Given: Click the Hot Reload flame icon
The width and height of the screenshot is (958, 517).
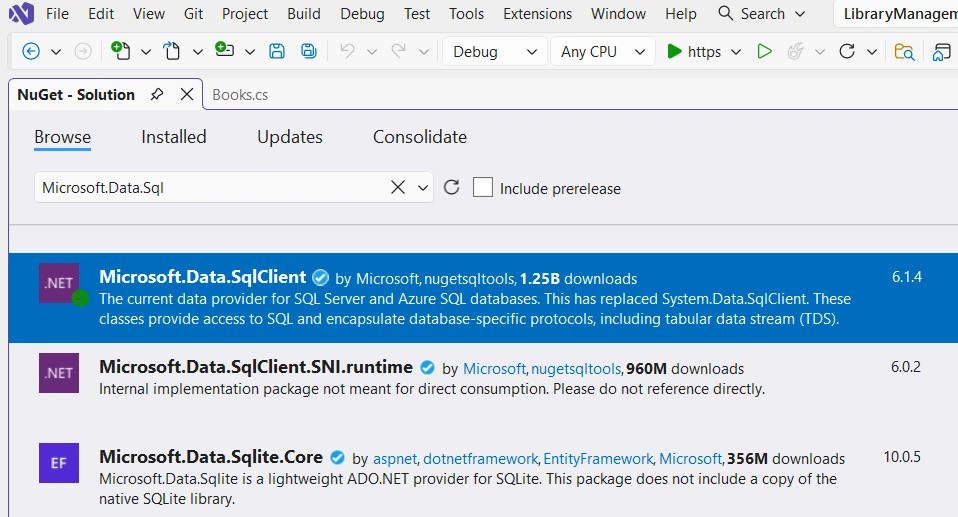Looking at the screenshot, I should [x=795, y=52].
